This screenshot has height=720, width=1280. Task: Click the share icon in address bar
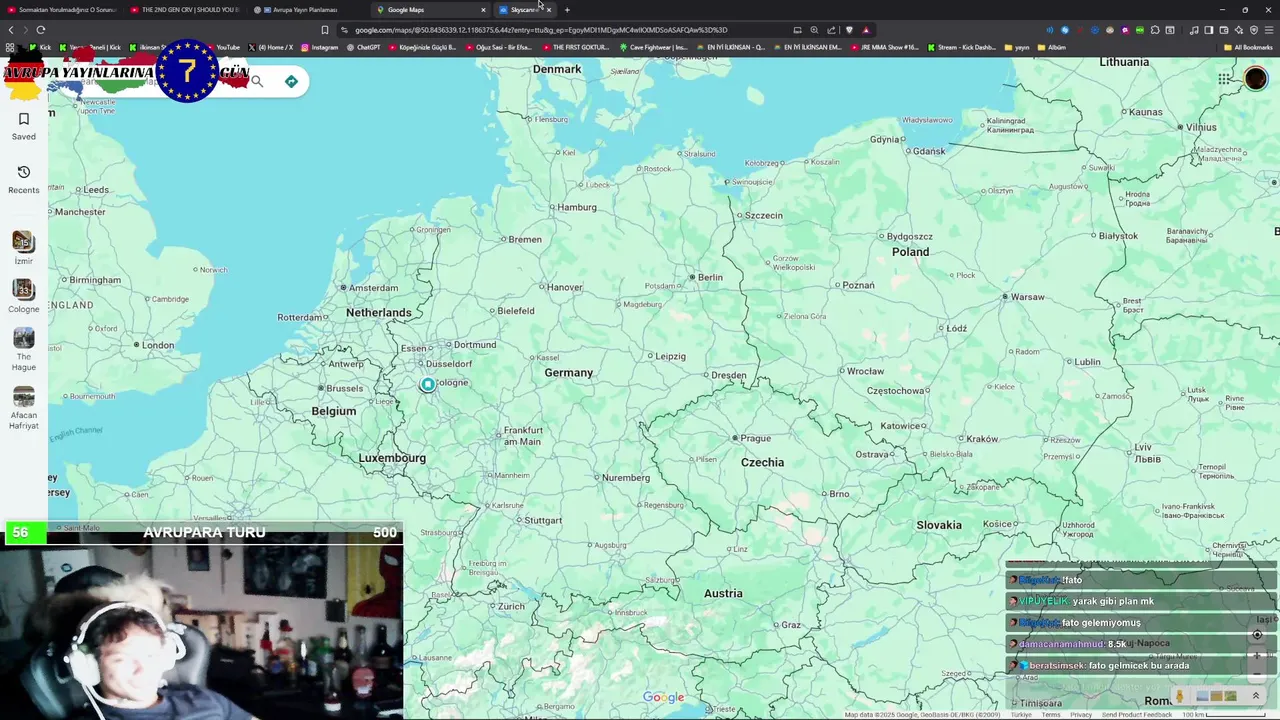[831, 30]
